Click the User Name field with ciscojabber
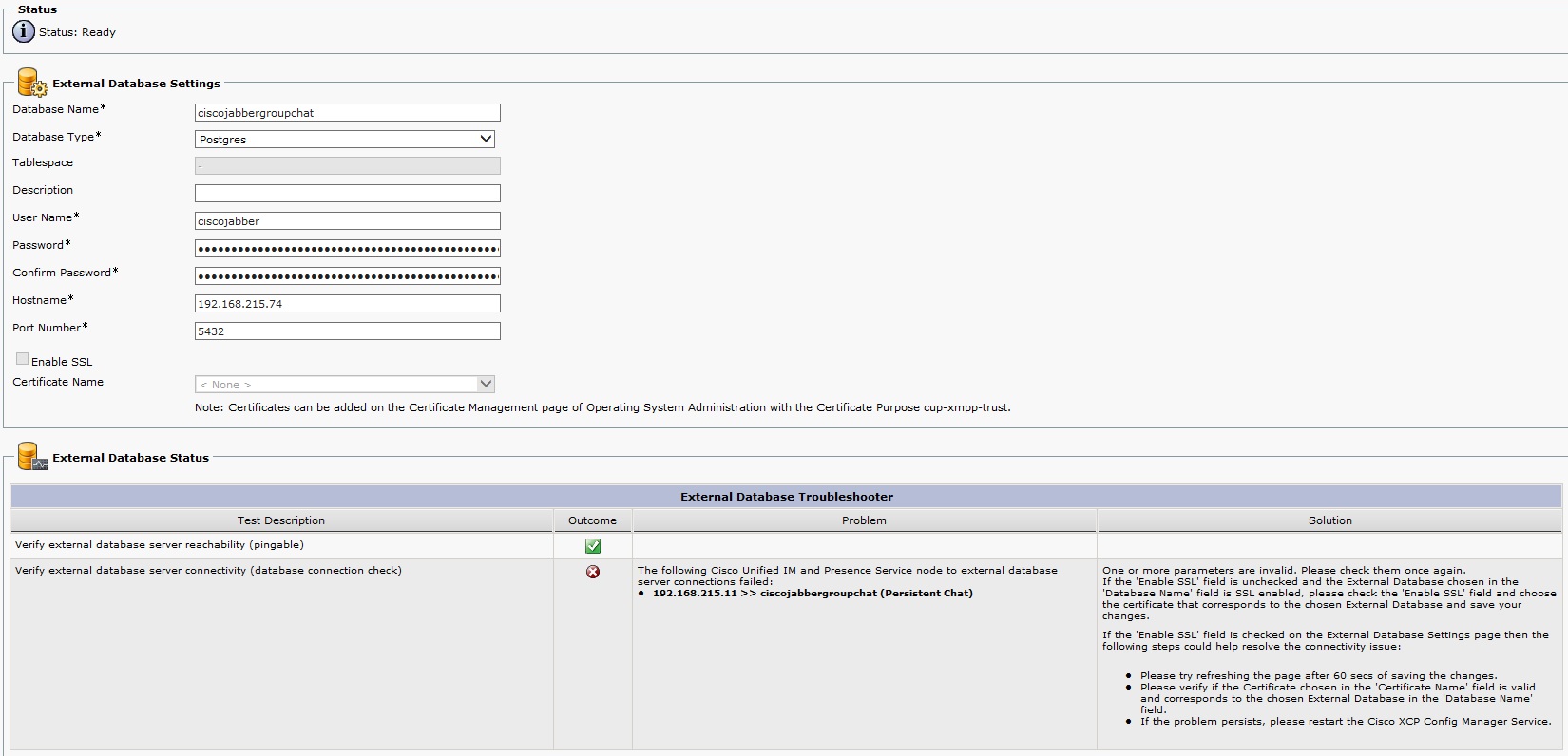1568x756 pixels. coord(348,220)
